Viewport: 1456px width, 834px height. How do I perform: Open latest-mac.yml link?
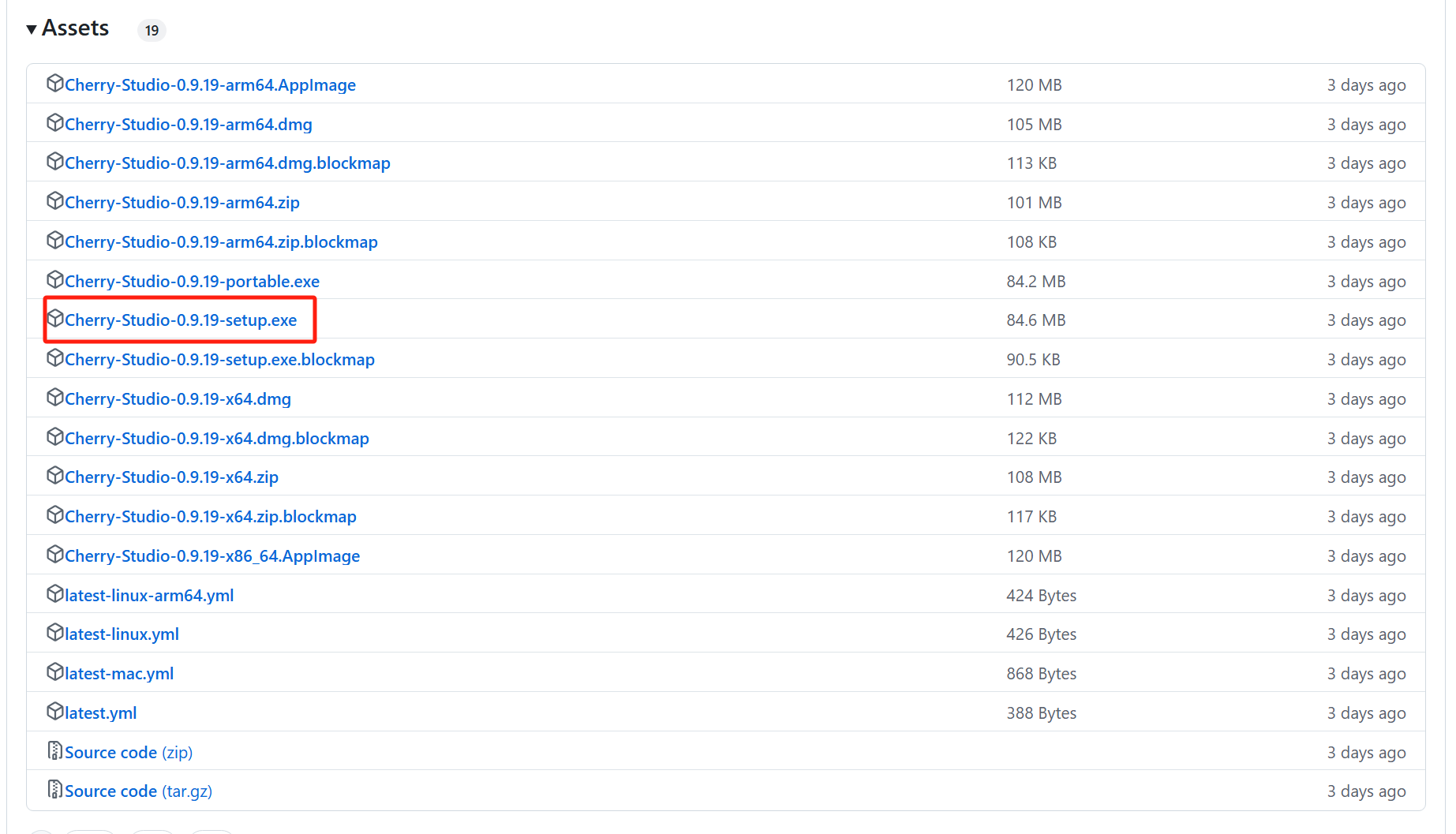[119, 673]
